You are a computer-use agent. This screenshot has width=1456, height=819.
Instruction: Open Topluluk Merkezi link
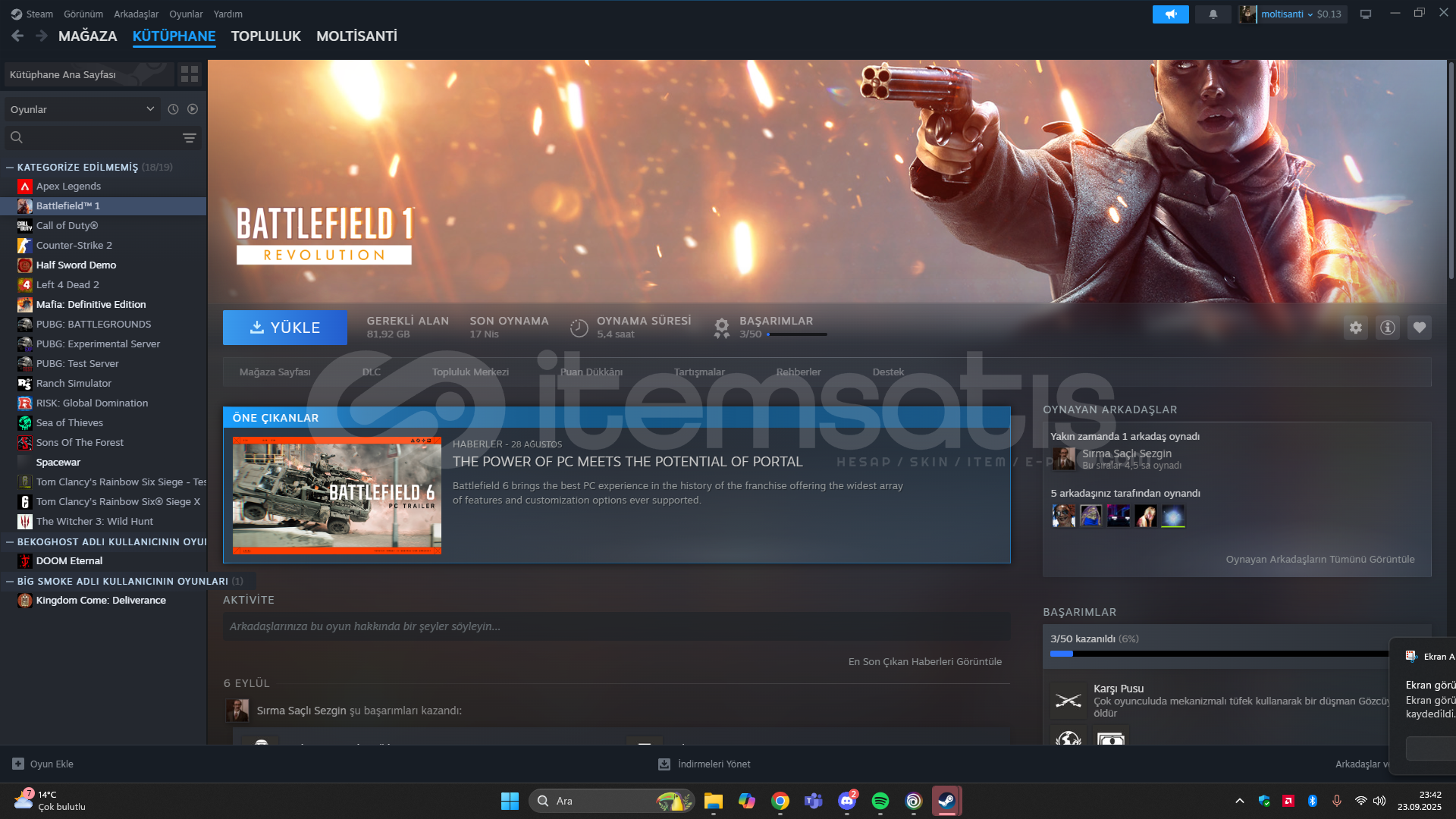[470, 372]
